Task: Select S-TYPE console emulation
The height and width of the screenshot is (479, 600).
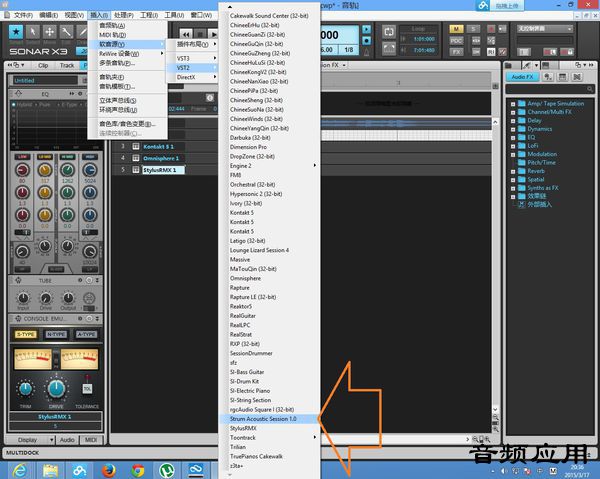Action: [x=26, y=334]
